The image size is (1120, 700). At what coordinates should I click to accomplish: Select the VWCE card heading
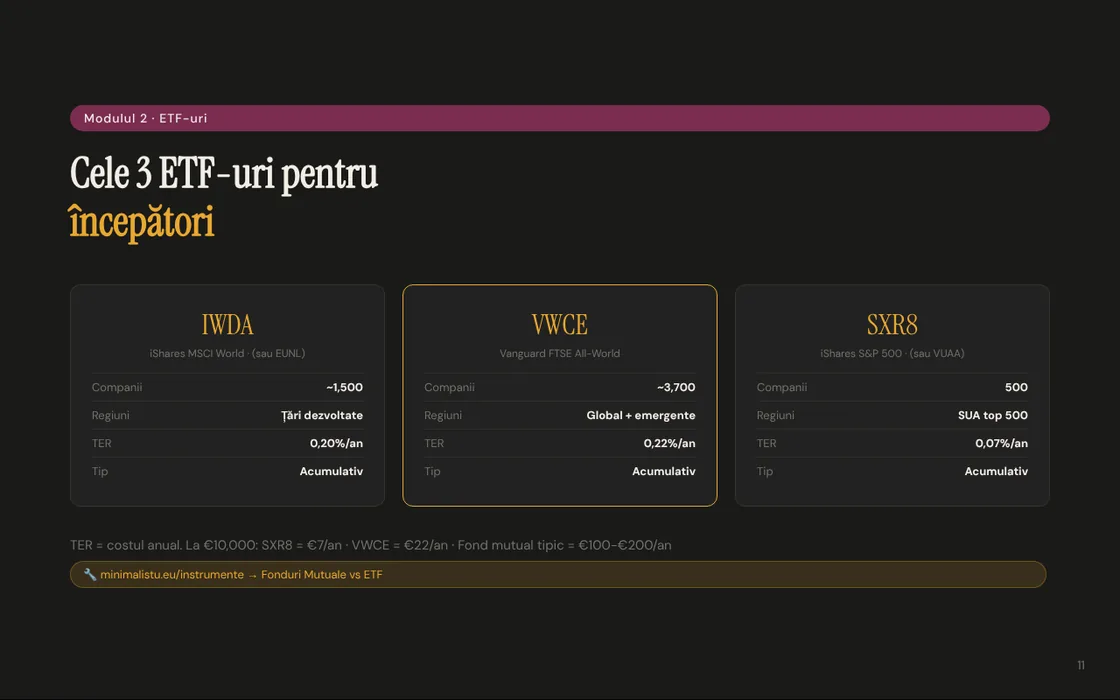559,325
